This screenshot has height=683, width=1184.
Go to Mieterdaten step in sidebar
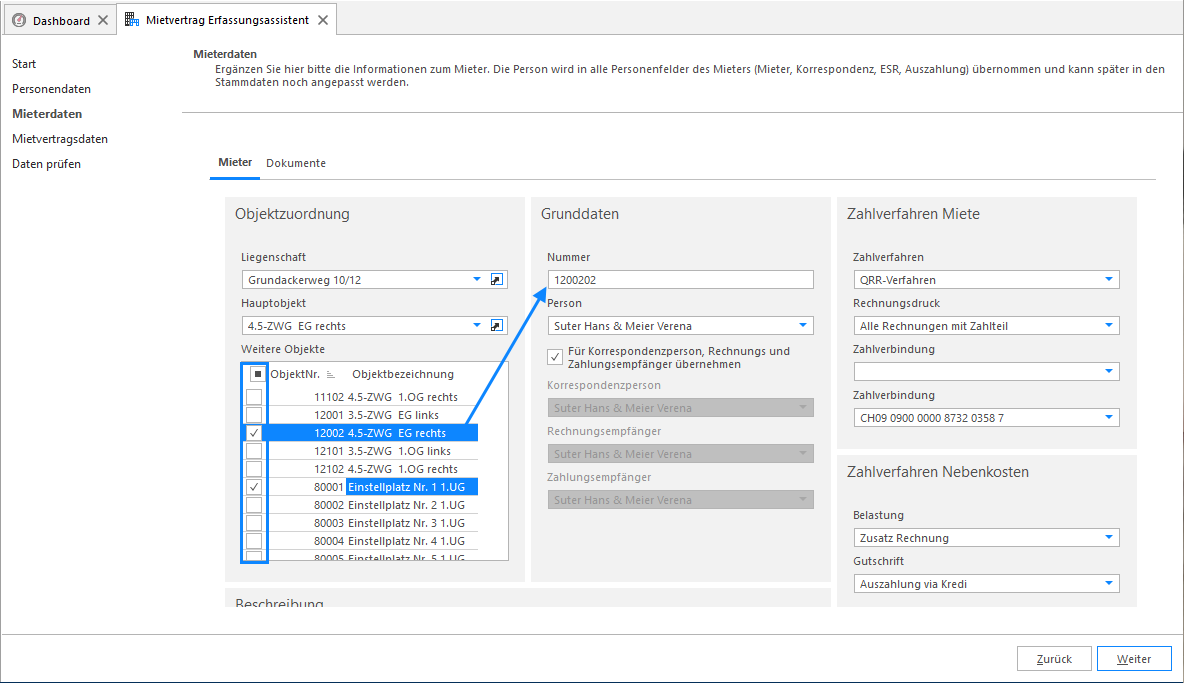pyautogui.click(x=47, y=114)
